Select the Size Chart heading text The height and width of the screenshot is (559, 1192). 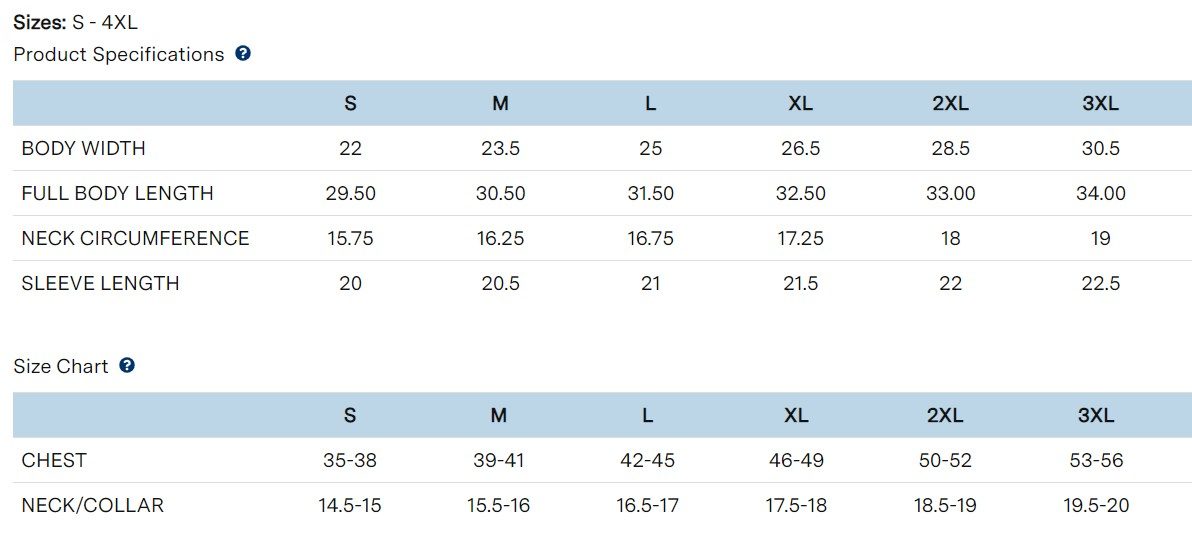61,367
